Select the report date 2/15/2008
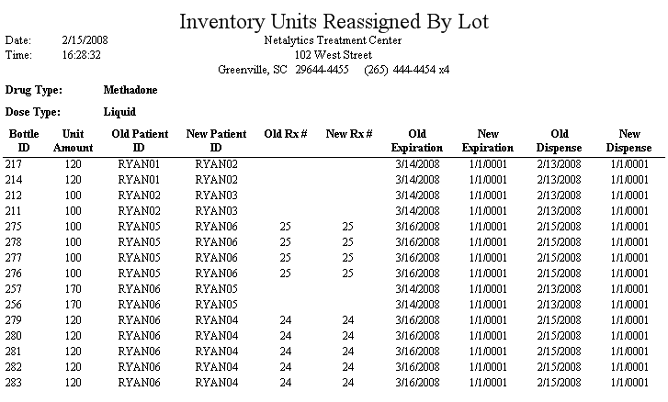The image size is (668, 402). point(85,40)
